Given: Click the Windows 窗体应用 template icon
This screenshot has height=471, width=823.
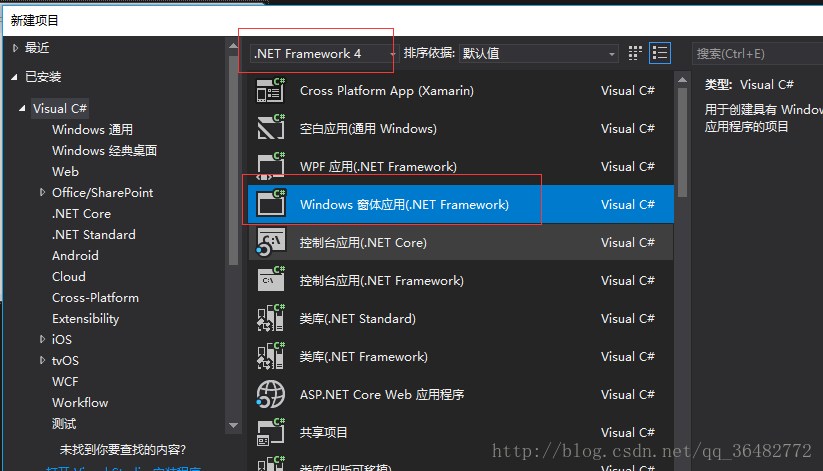Looking at the screenshot, I should (x=271, y=204).
